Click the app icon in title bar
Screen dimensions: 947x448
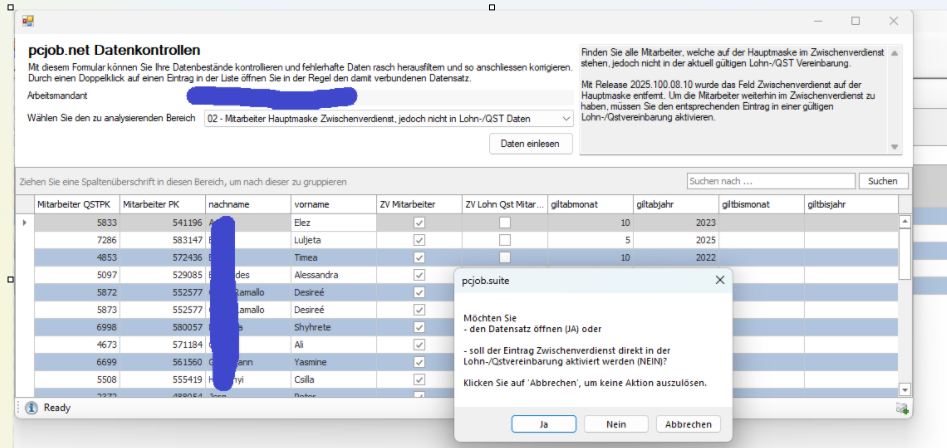[28, 20]
